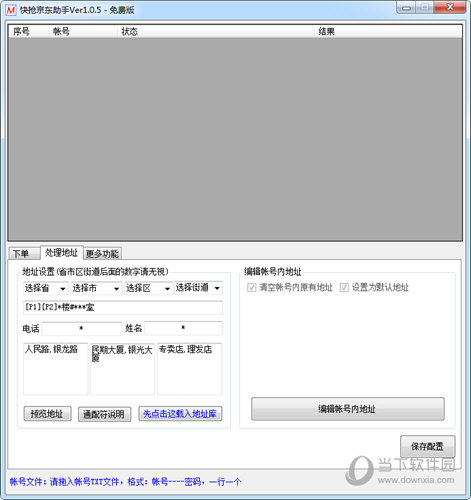The width and height of the screenshot is (471, 500).
Task: Toggle 设置为默认地址 checkbox
Action: click(x=344, y=287)
